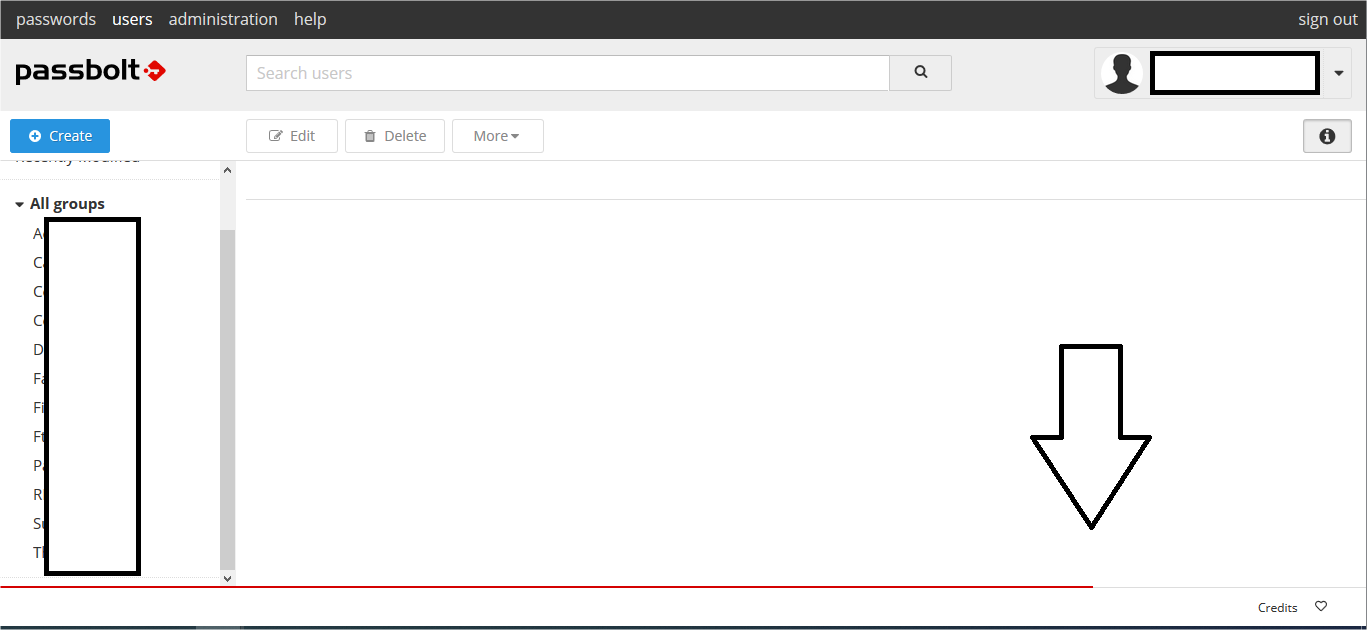This screenshot has width=1367, height=630.
Task: Click the blue Create button
Action: click(60, 136)
